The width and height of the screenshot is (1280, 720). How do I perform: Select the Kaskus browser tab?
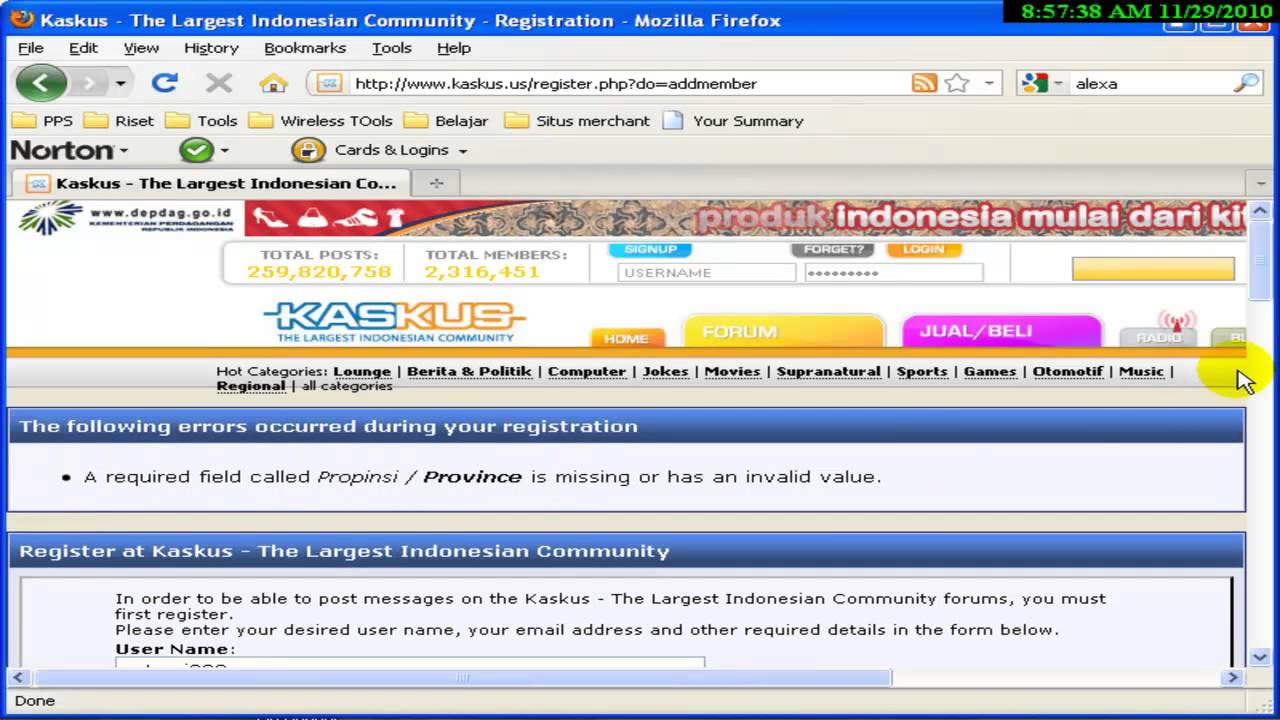(212, 183)
